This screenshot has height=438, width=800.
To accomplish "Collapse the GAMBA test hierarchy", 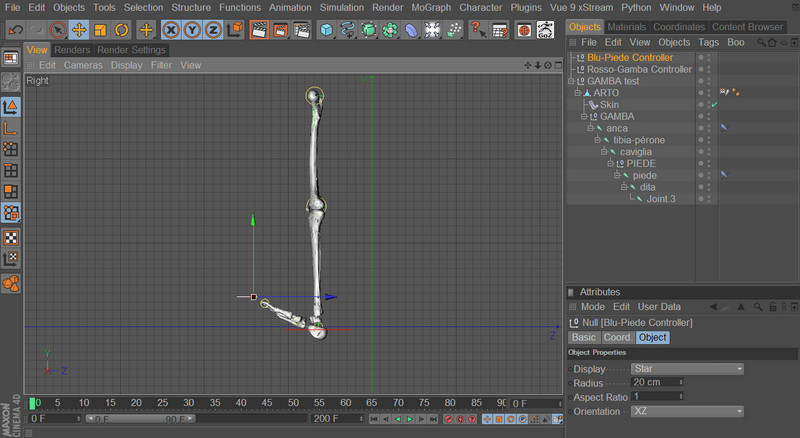I will click(x=573, y=81).
